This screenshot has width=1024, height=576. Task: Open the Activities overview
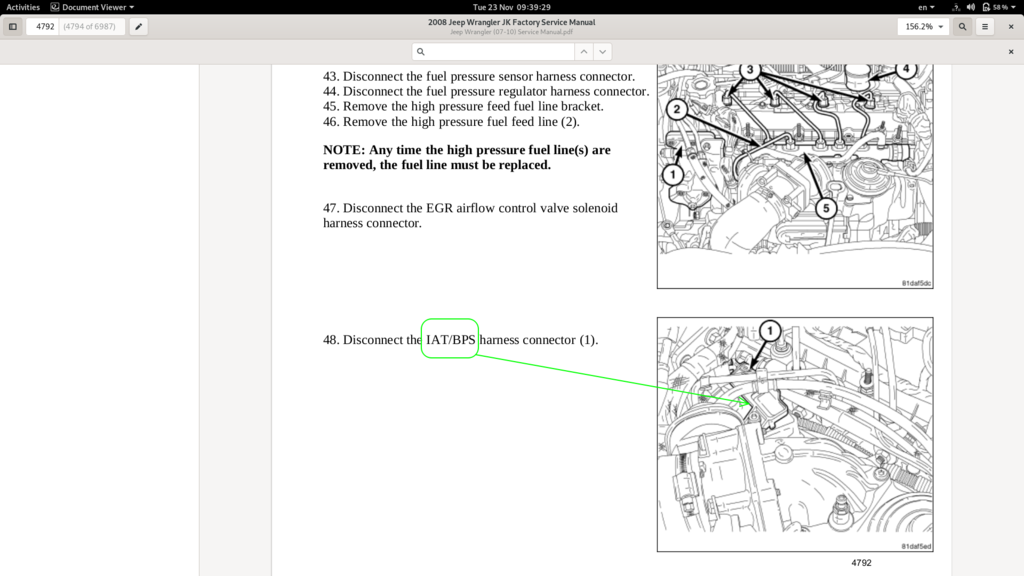[x=23, y=7]
